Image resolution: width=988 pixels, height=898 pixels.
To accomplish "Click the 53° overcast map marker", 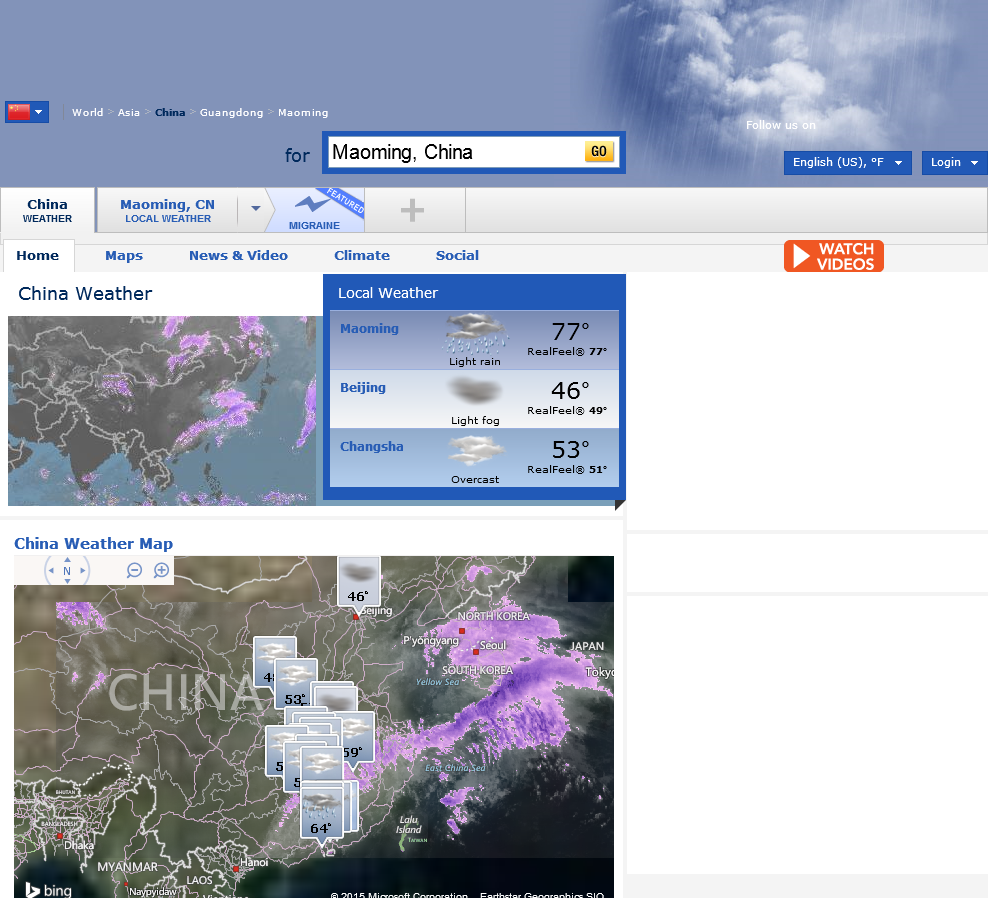I will coord(296,684).
